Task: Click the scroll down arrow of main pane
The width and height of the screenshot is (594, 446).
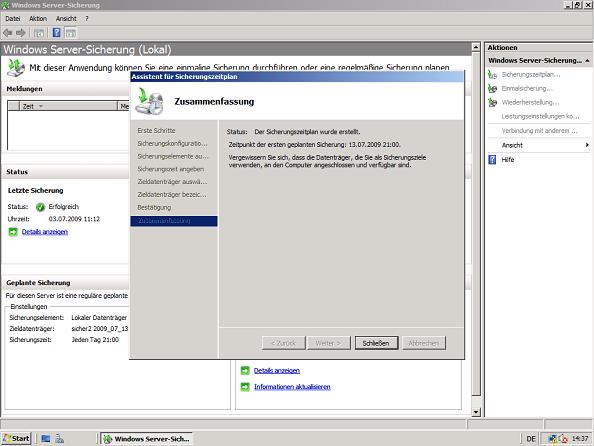Action: pyautogui.click(x=476, y=412)
